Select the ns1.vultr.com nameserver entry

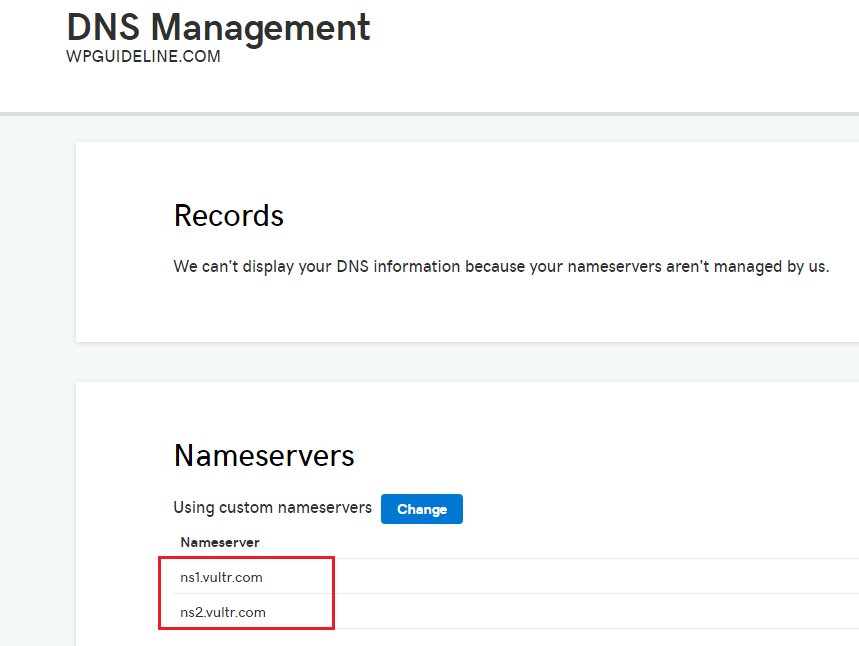[x=221, y=578]
